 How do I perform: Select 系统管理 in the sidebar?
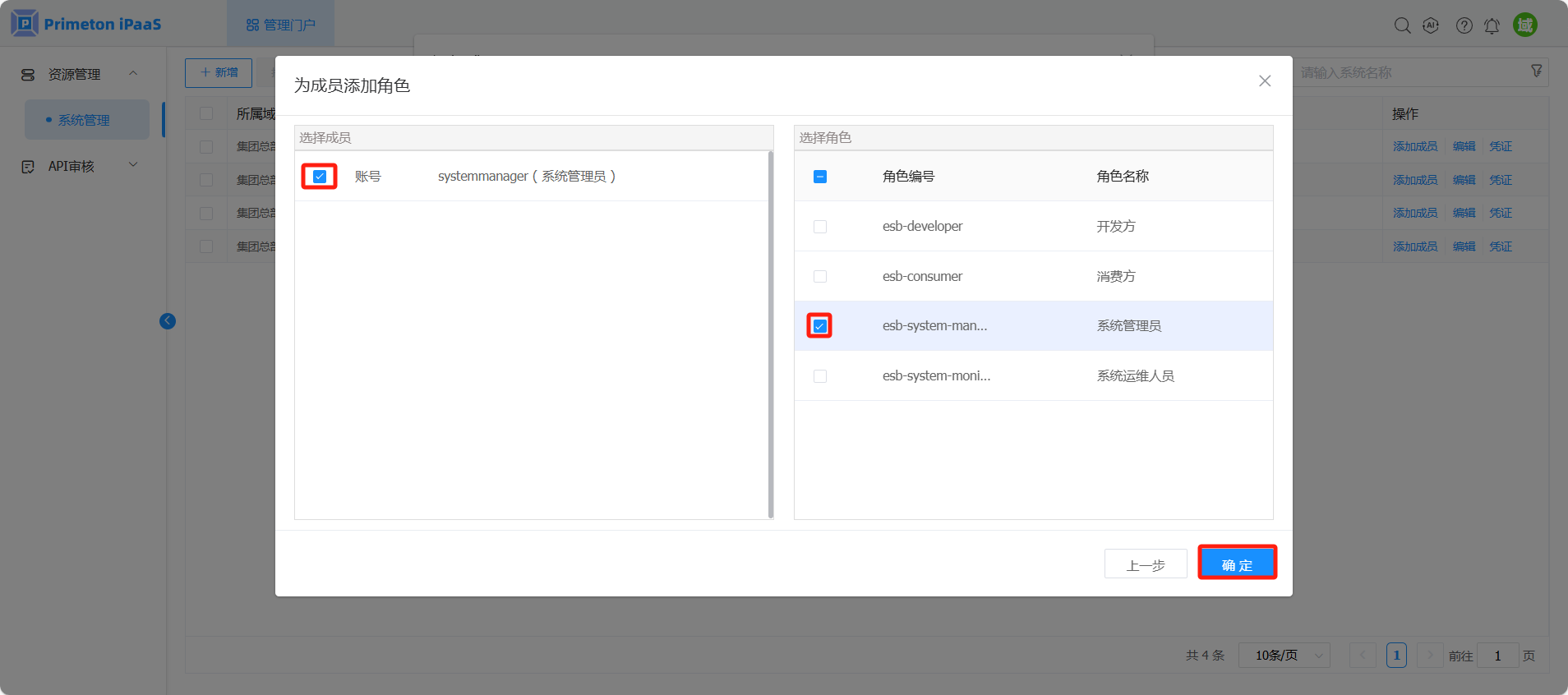coord(84,120)
